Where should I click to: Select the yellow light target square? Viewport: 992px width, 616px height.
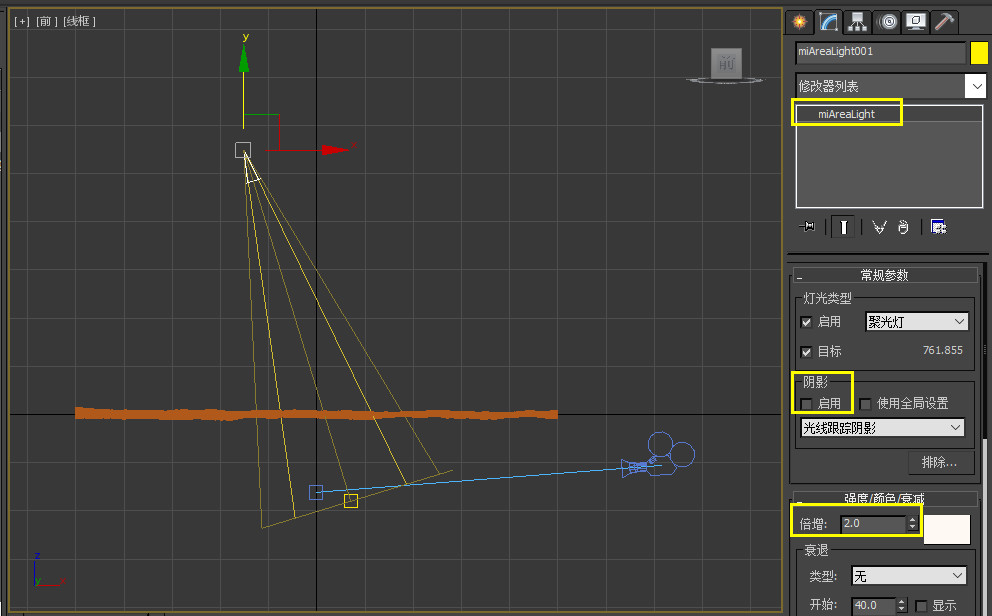point(351,501)
